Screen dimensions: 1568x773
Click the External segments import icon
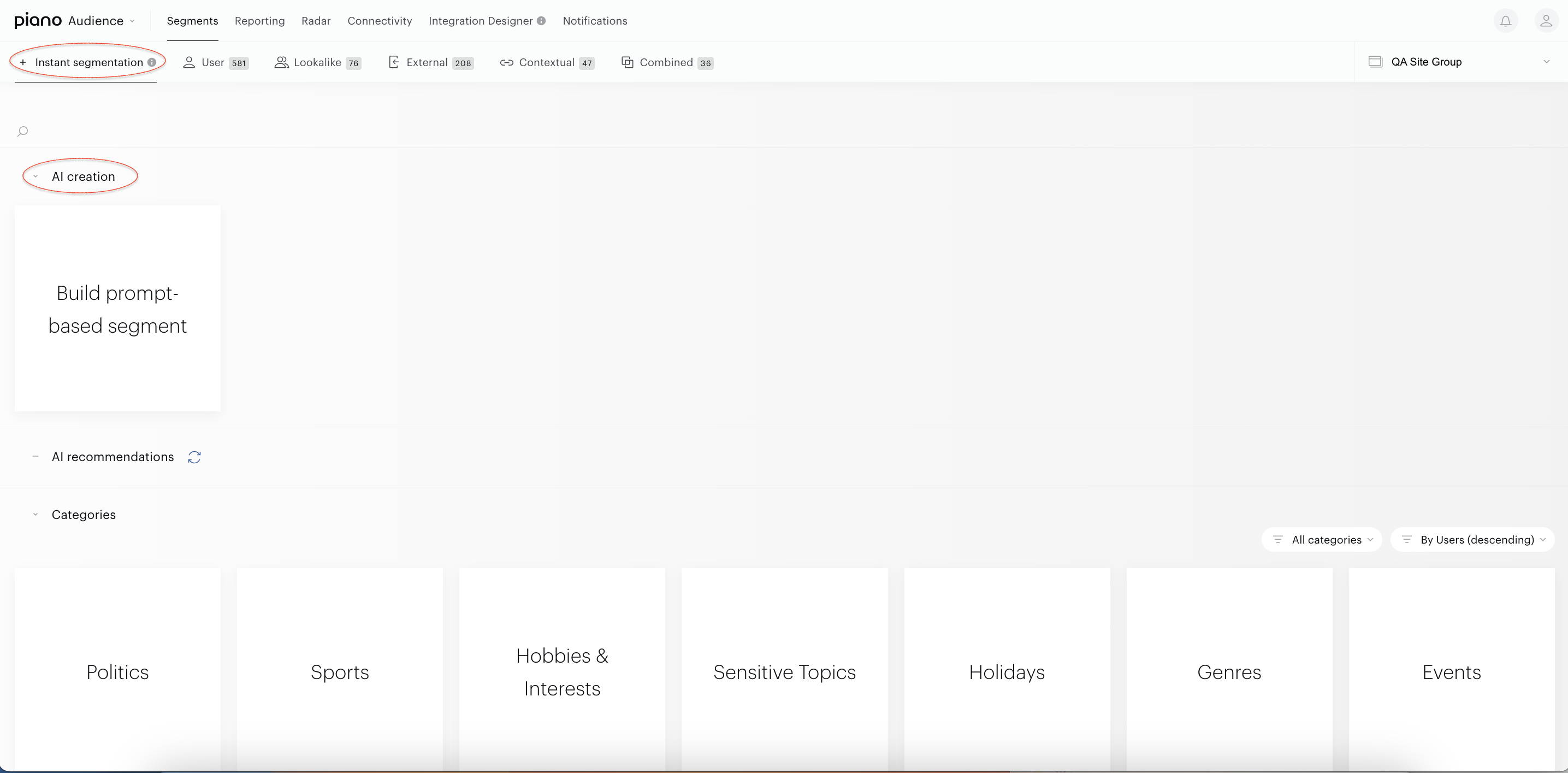pyautogui.click(x=394, y=62)
